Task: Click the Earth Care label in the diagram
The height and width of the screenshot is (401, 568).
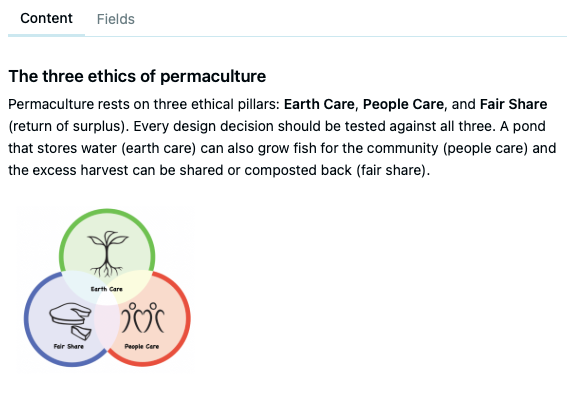Action: (106, 289)
